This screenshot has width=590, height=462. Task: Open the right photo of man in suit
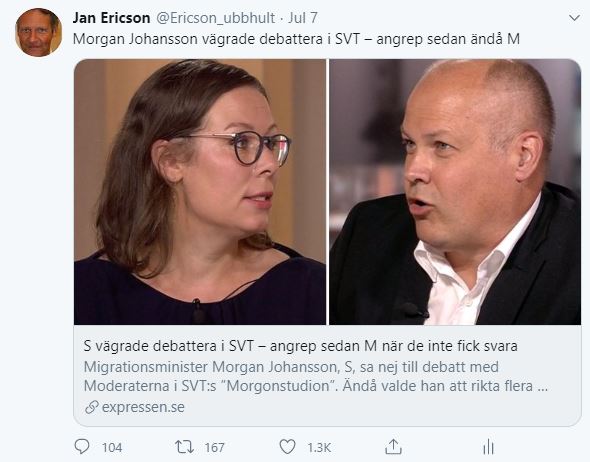[x=455, y=192]
